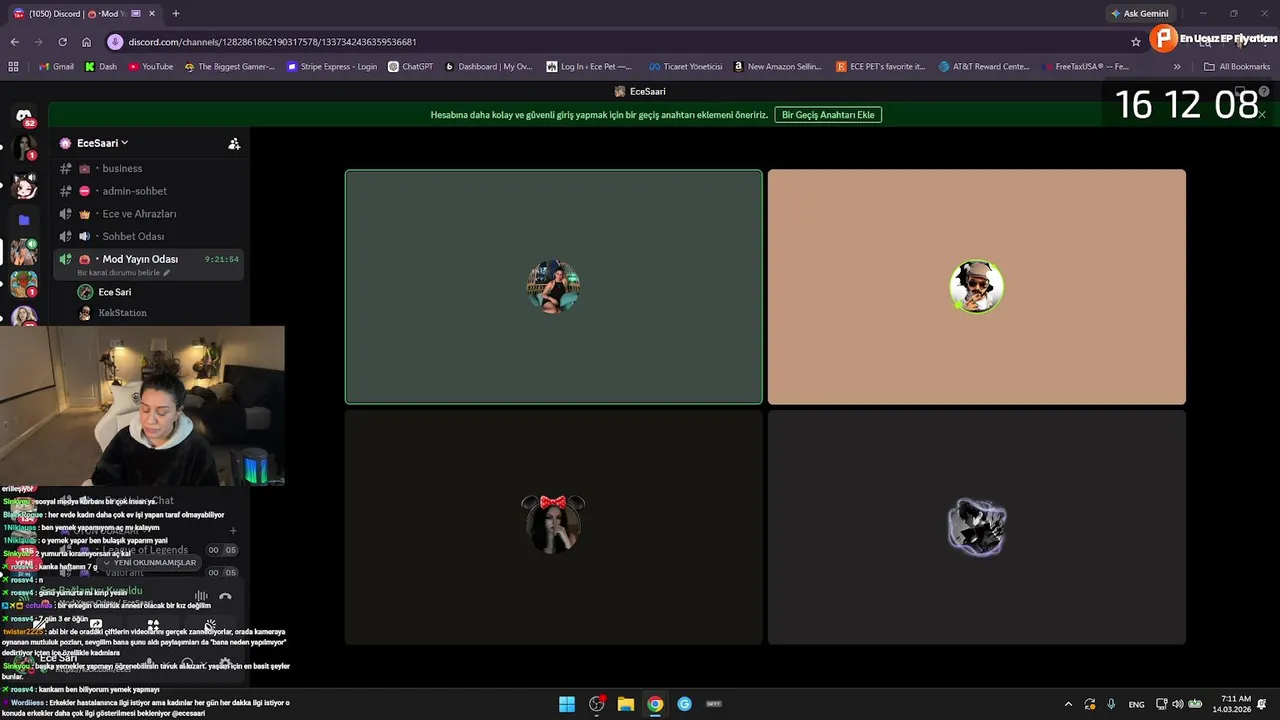Select the Mod Yayın Odası voice channel
Screen dimensions: 1280x720
click(x=140, y=259)
